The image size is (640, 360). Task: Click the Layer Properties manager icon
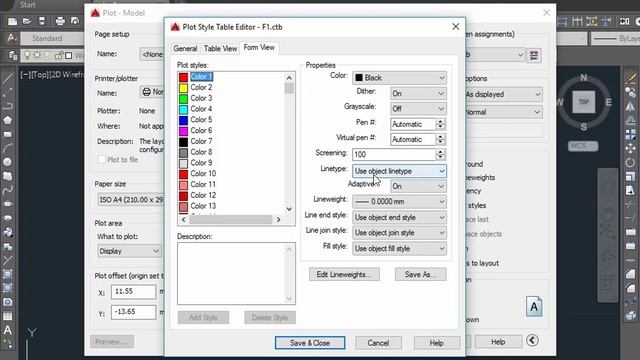pos(12,55)
